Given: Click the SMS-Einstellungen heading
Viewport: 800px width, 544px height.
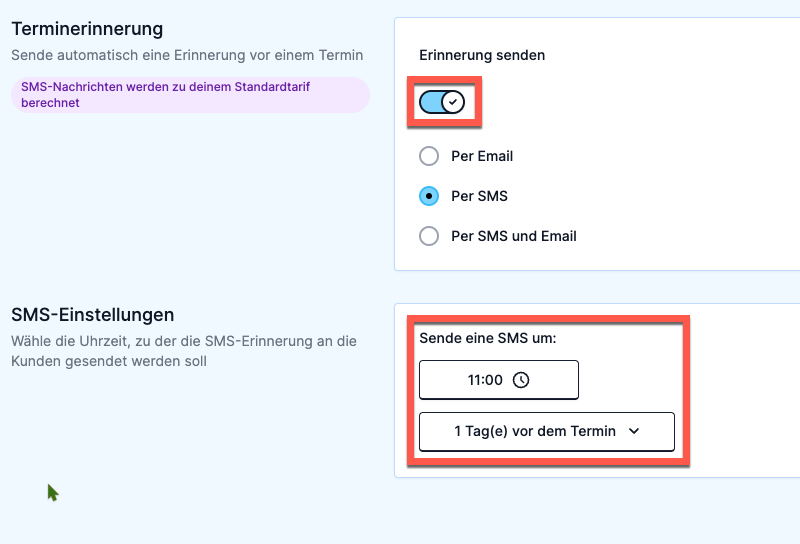Looking at the screenshot, I should (92, 315).
